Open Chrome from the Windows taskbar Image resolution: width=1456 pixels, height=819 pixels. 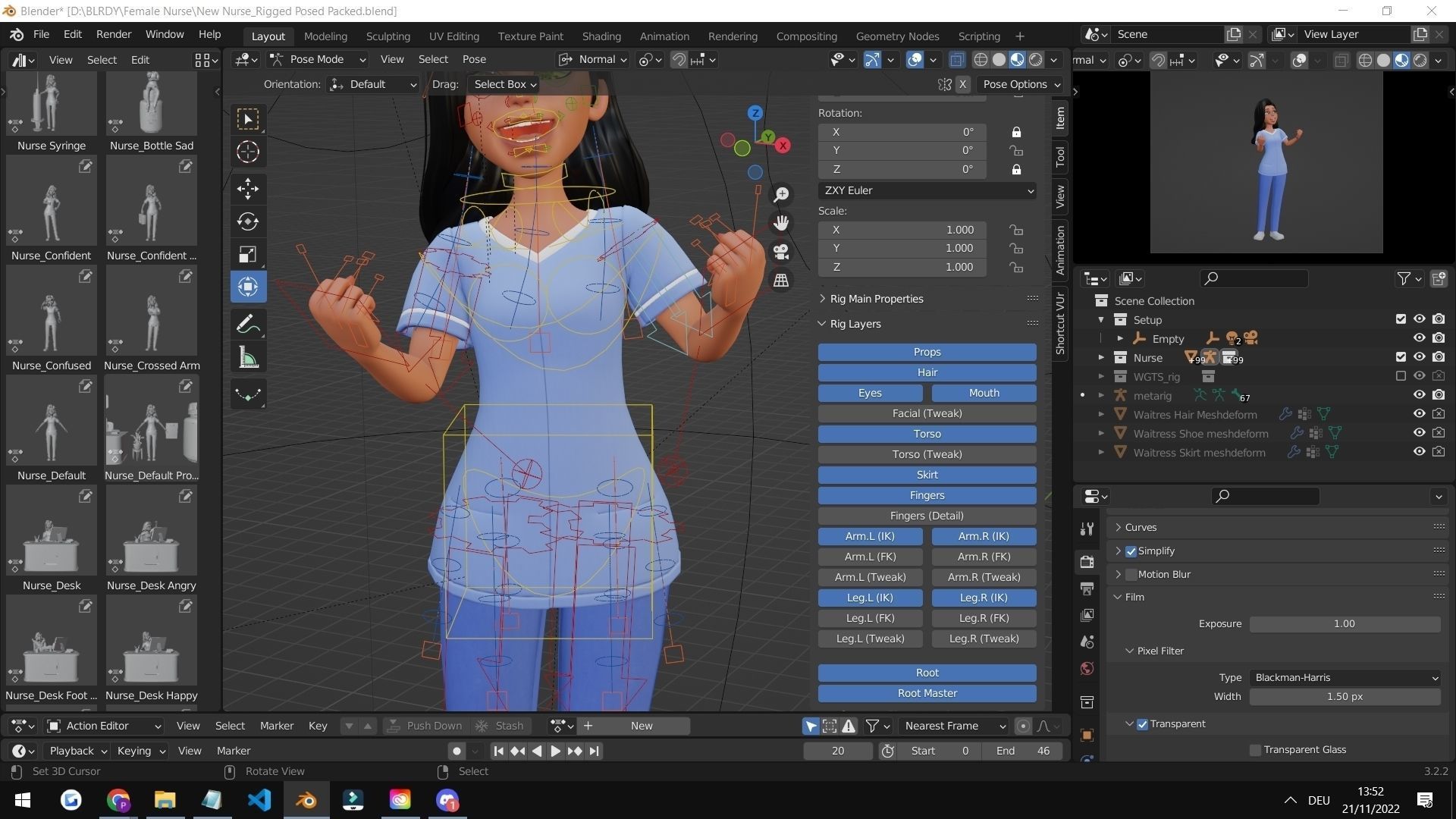pos(118,800)
